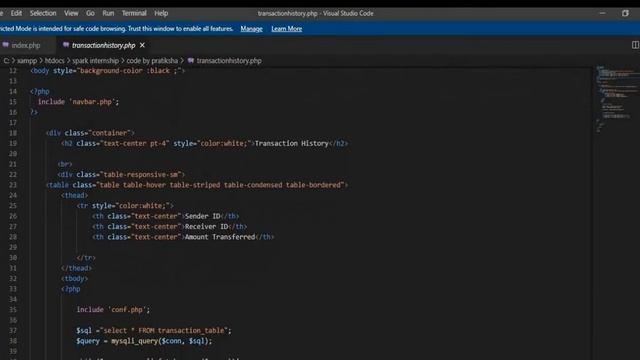Image resolution: width=640 pixels, height=360 pixels.
Task: Click the body background-color style string
Action: pyautogui.click(x=130, y=71)
